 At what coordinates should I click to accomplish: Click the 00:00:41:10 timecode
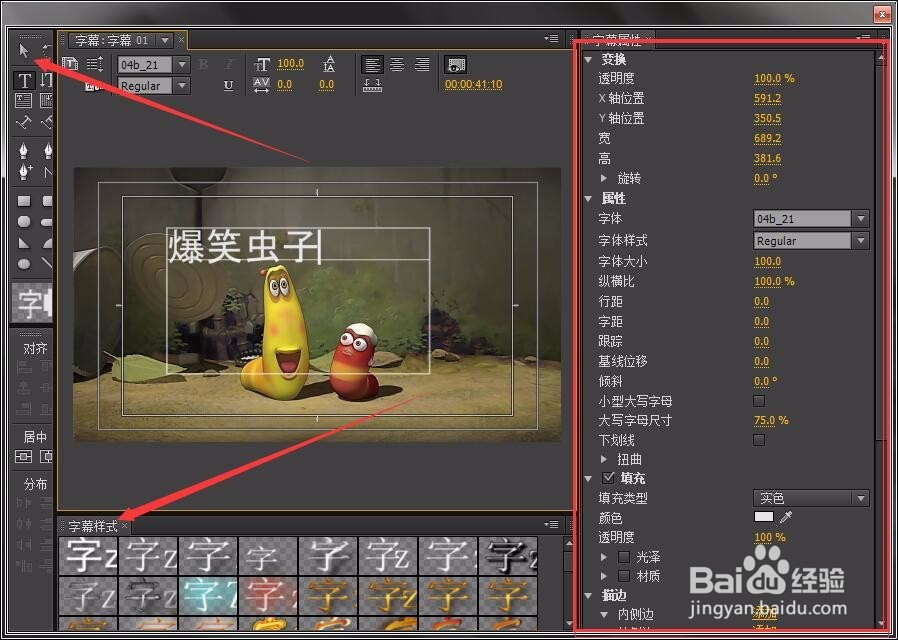[474, 85]
